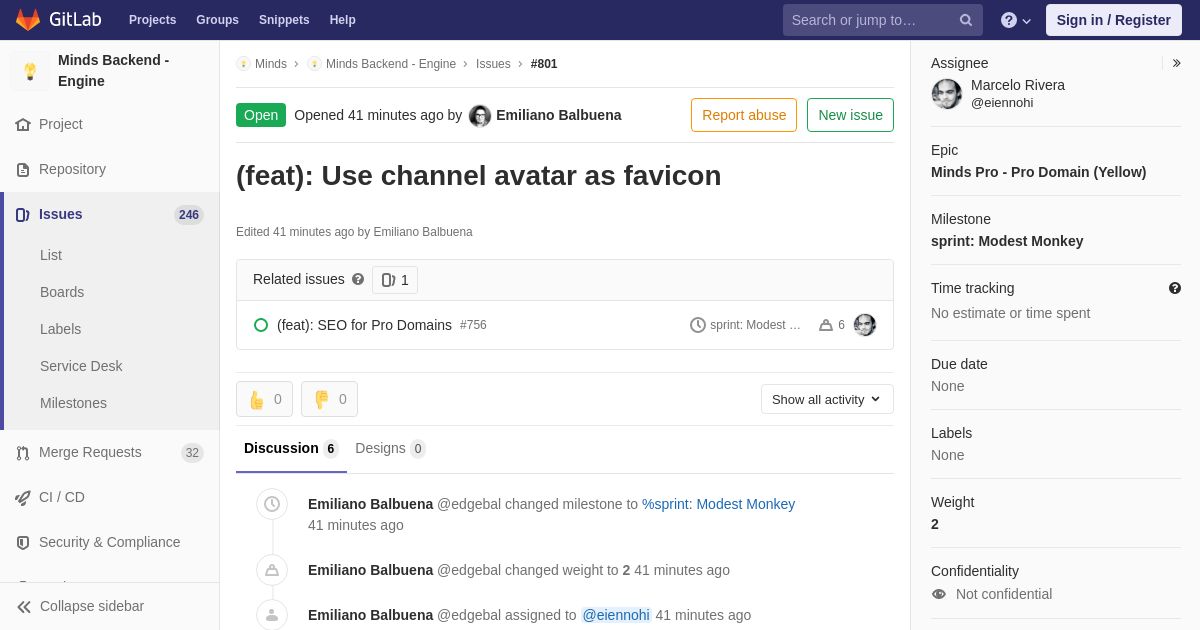Click the Merge Requests icon
The height and width of the screenshot is (630, 1200).
23,452
